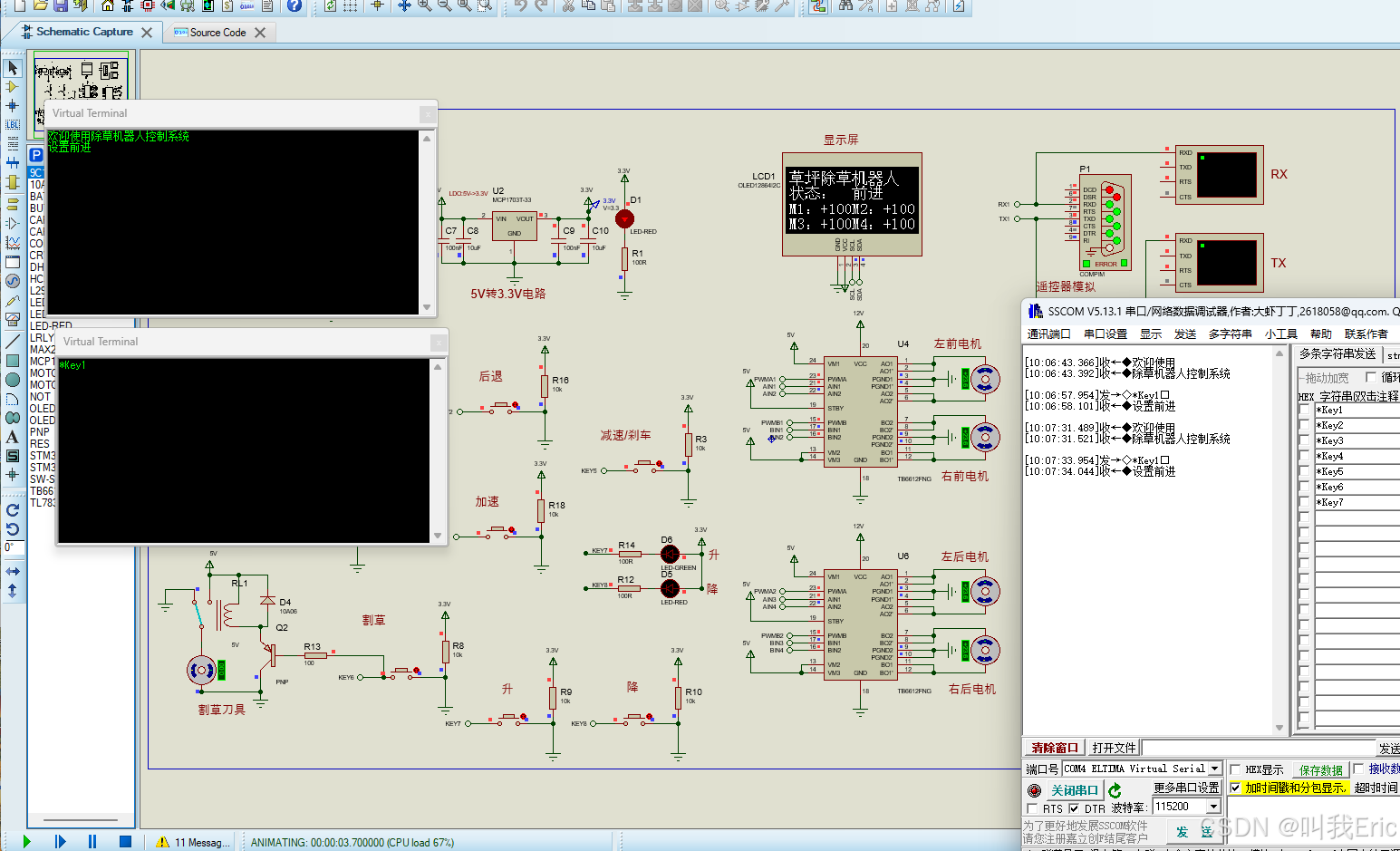This screenshot has height=851, width=1400.
Task: Click the blue P pick devices button
Action: click(x=36, y=155)
